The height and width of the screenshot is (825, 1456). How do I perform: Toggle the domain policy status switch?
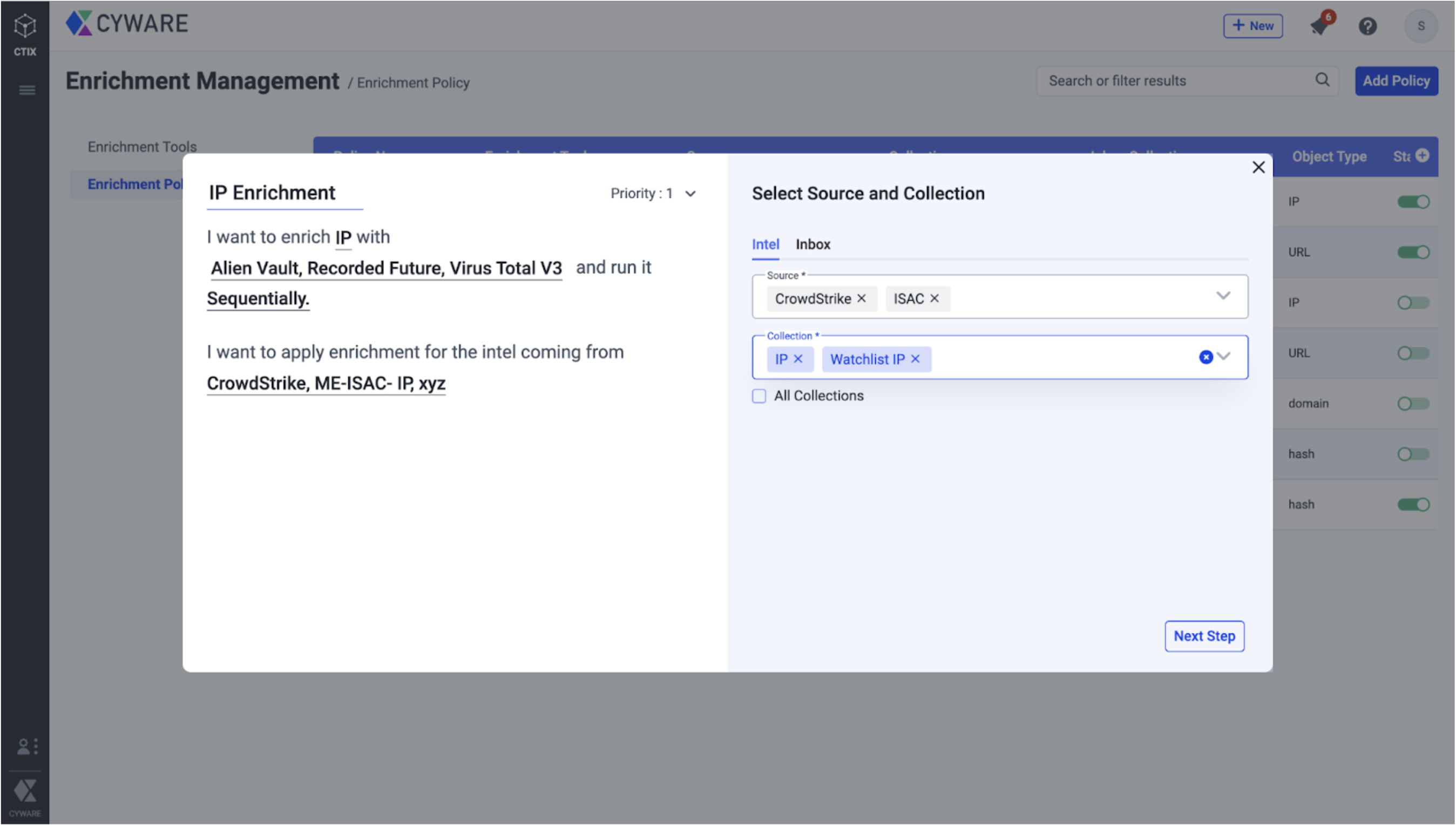pos(1413,404)
